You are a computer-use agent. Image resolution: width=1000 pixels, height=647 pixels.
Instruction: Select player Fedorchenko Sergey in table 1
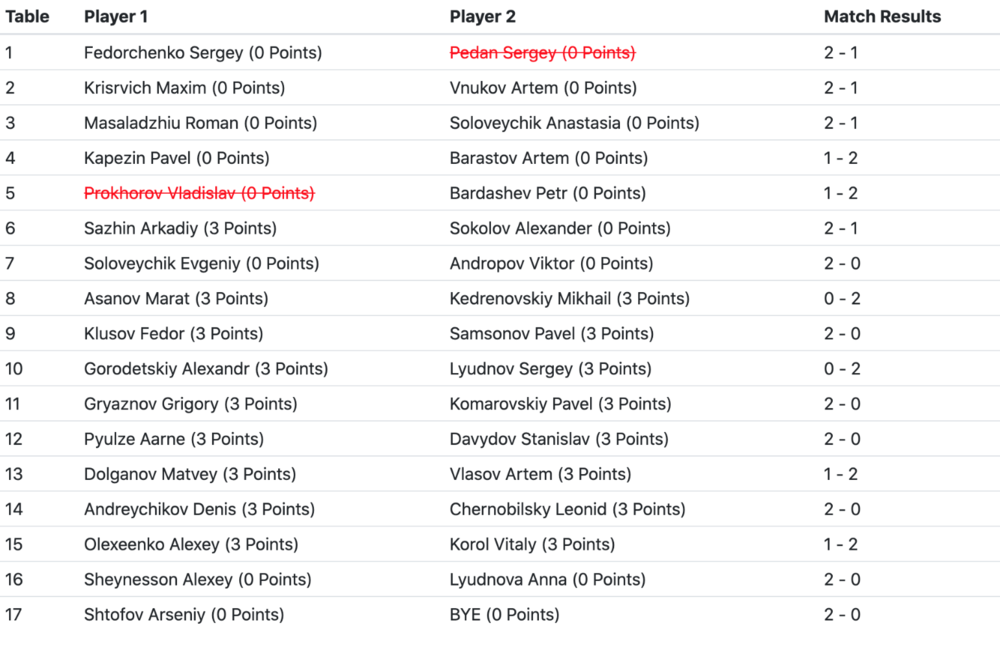[x=203, y=53]
